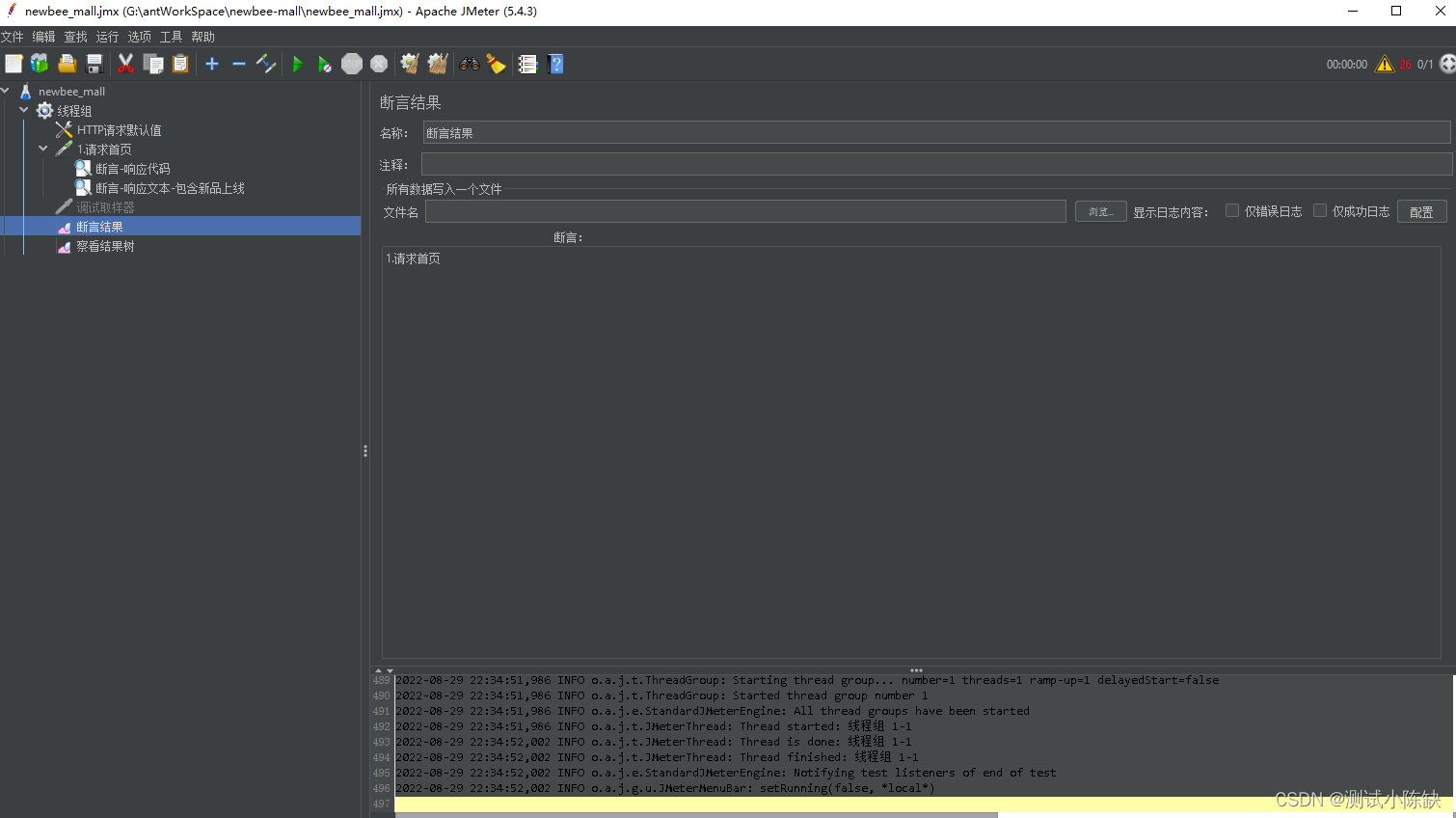The height and width of the screenshot is (818, 1456).
Task: Click the 配置 configure button
Action: click(1421, 211)
